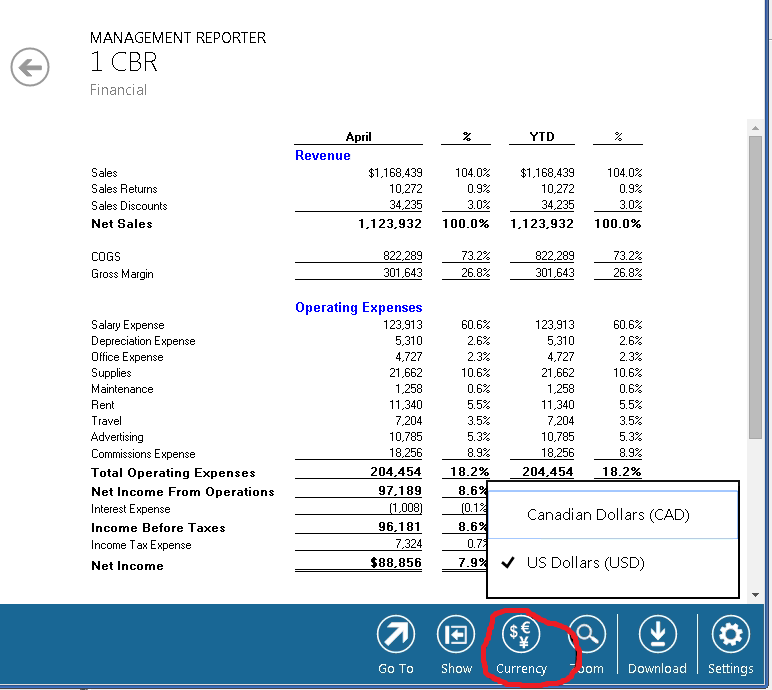Click YTD Total Operating Expenses 204,454
Image resolution: width=772 pixels, height=690 pixels.
(x=547, y=472)
